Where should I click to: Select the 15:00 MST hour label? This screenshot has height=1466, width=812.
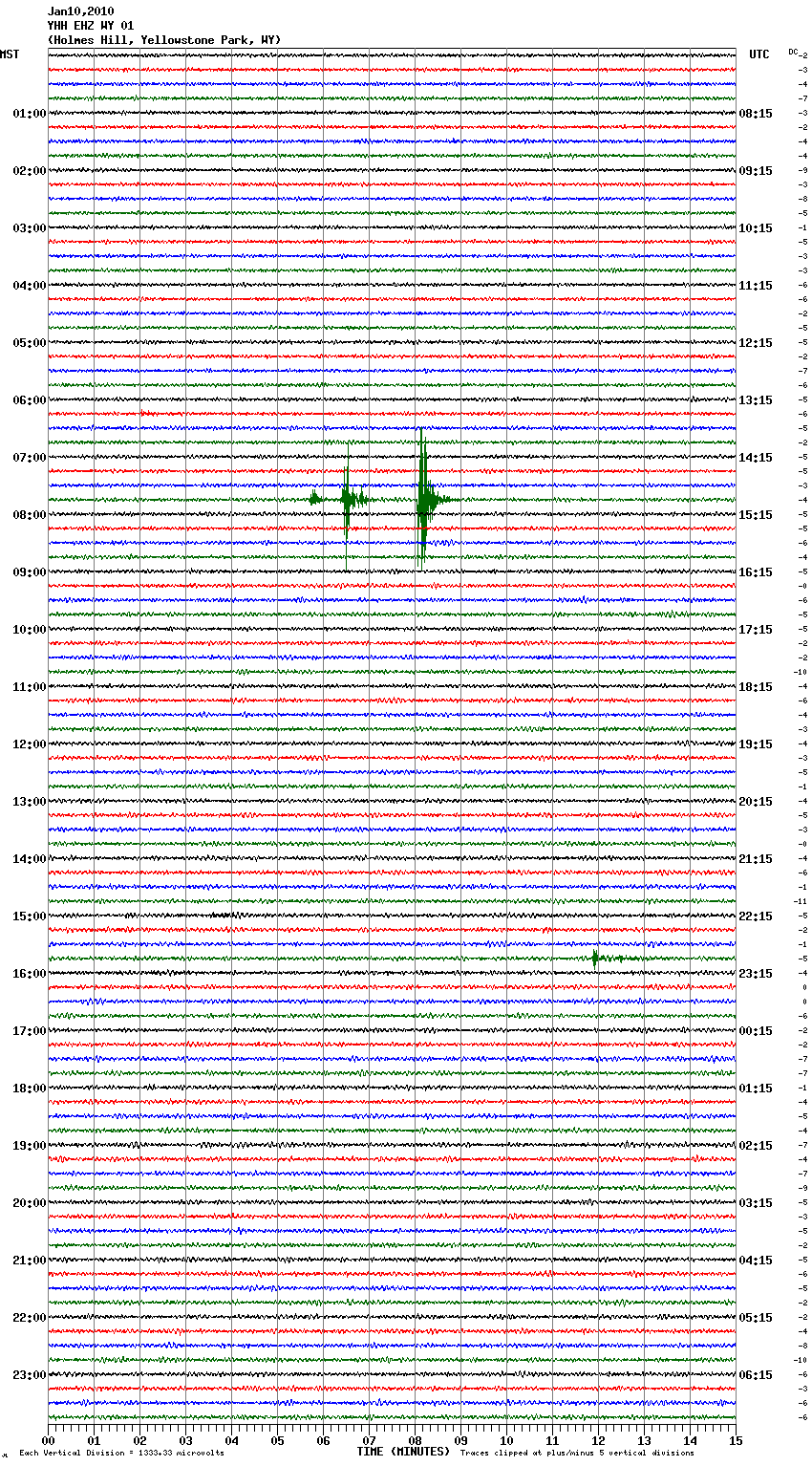pos(30,916)
